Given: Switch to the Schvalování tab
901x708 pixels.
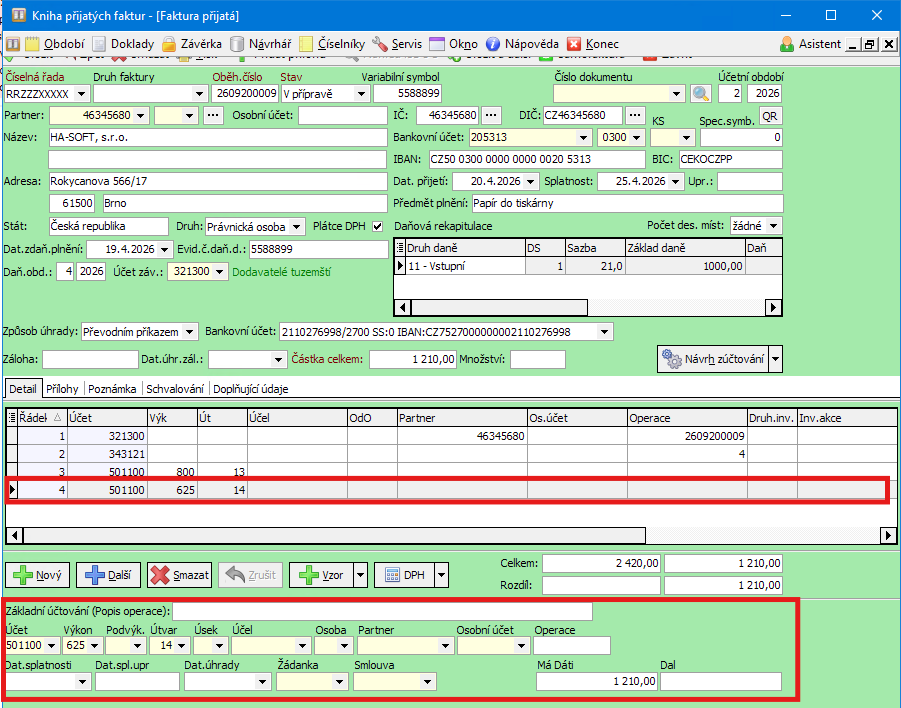Looking at the screenshot, I should pyautogui.click(x=175, y=388).
